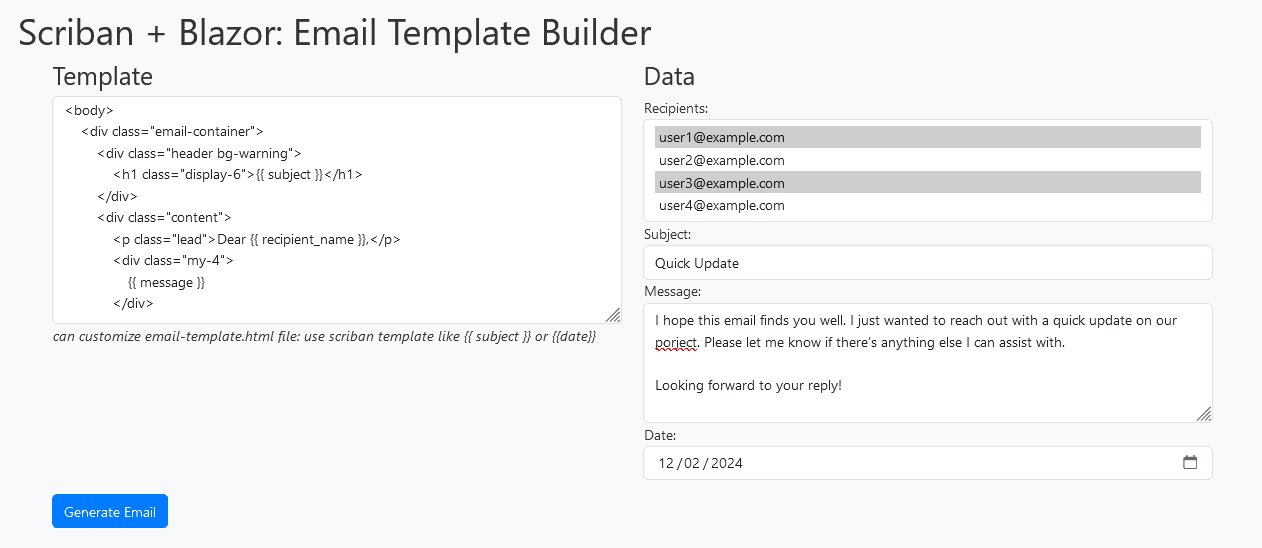
Task: Select the year 2024 in the Date field
Action: 726,463
